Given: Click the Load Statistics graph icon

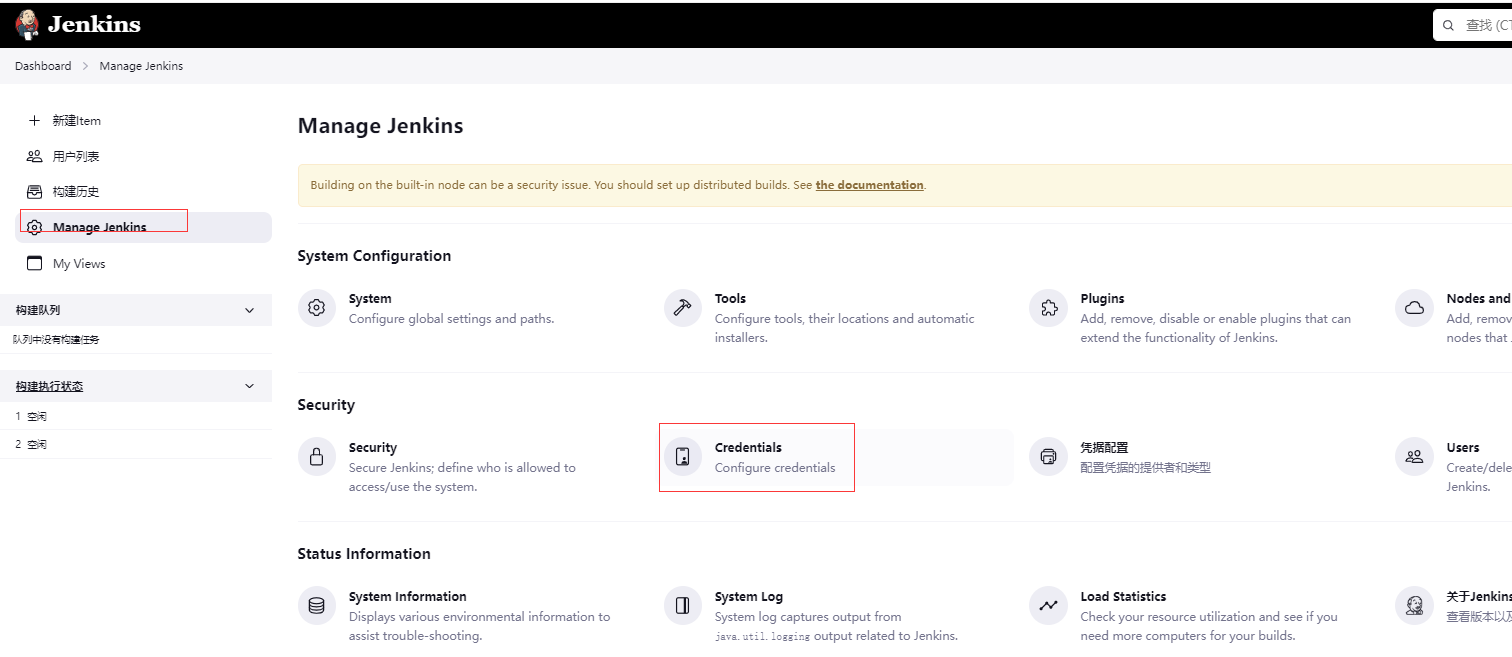Looking at the screenshot, I should click(1049, 606).
